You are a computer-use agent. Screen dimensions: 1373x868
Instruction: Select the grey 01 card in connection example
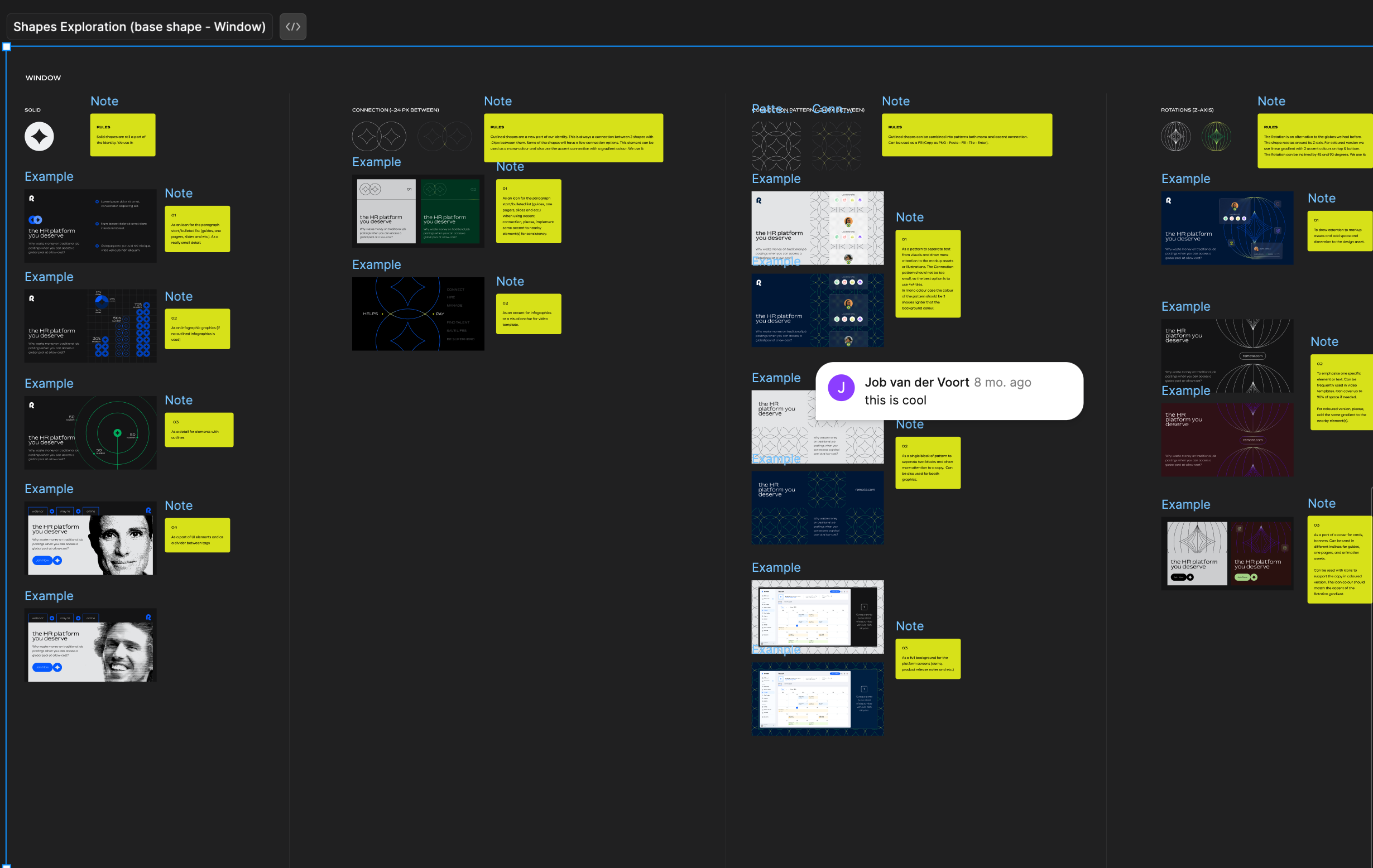coord(386,211)
